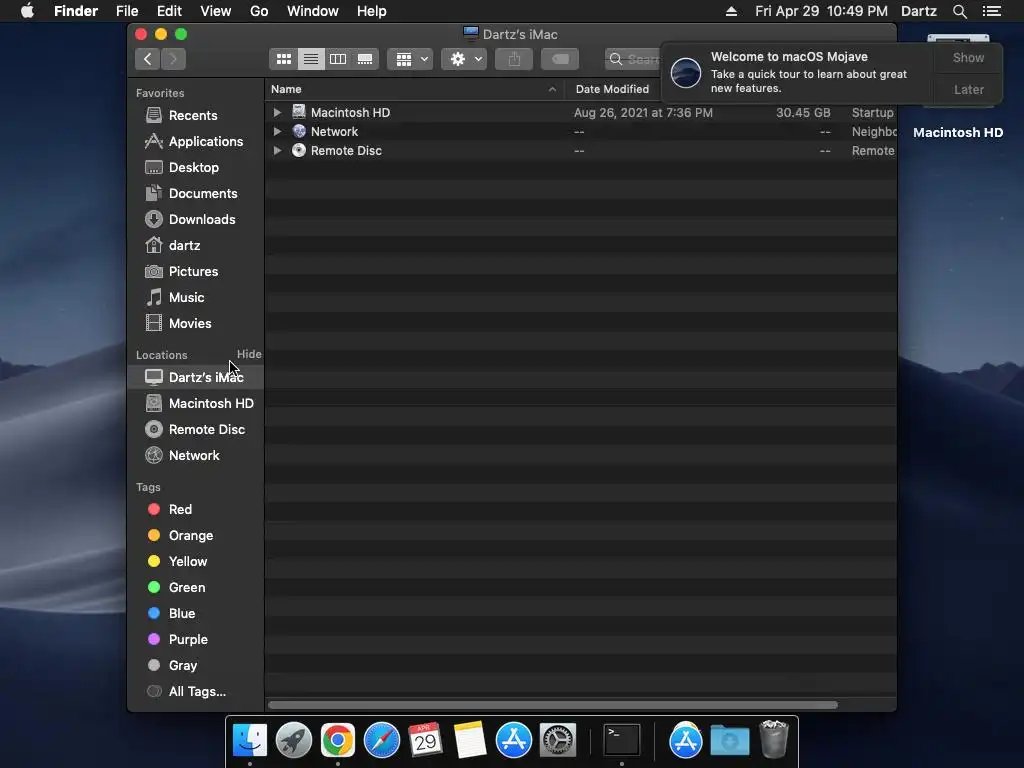Screen dimensions: 1024x768
Task: Filter by the Purple tag
Action: [188, 640]
